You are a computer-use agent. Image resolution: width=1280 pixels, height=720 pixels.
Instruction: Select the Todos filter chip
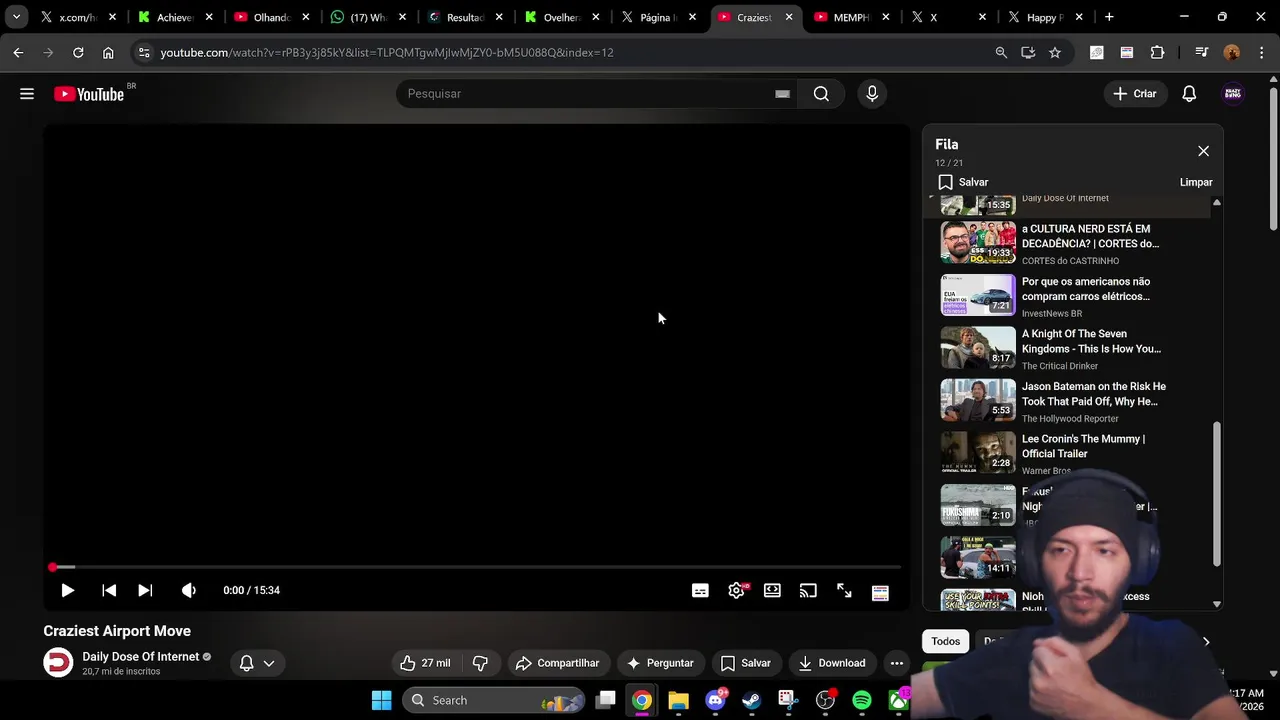tap(945, 642)
